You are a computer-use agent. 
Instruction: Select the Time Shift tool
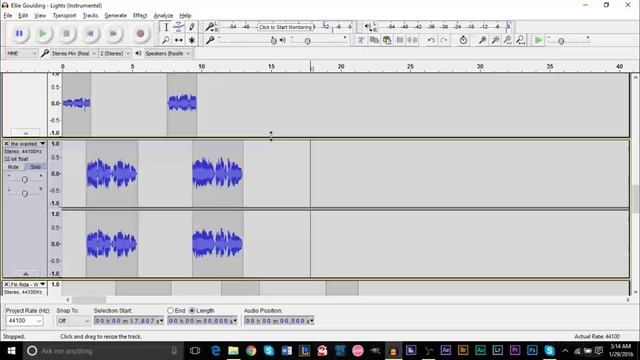(178, 40)
